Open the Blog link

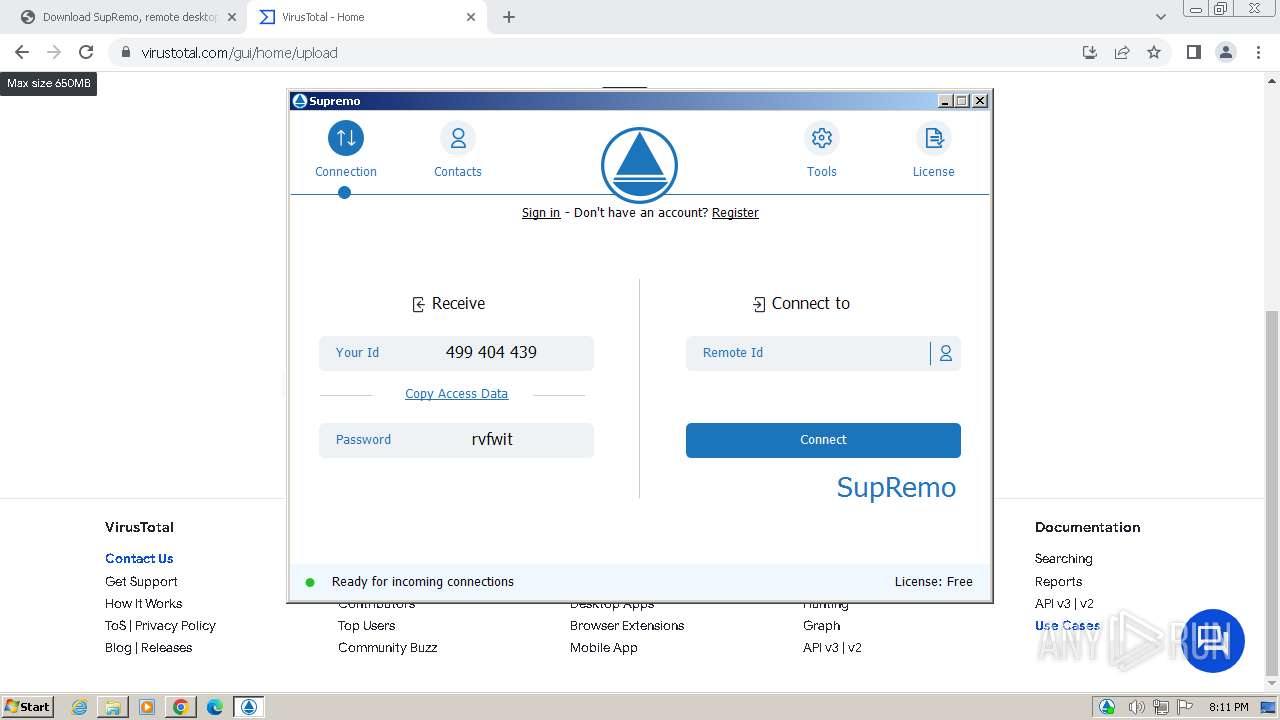click(118, 648)
